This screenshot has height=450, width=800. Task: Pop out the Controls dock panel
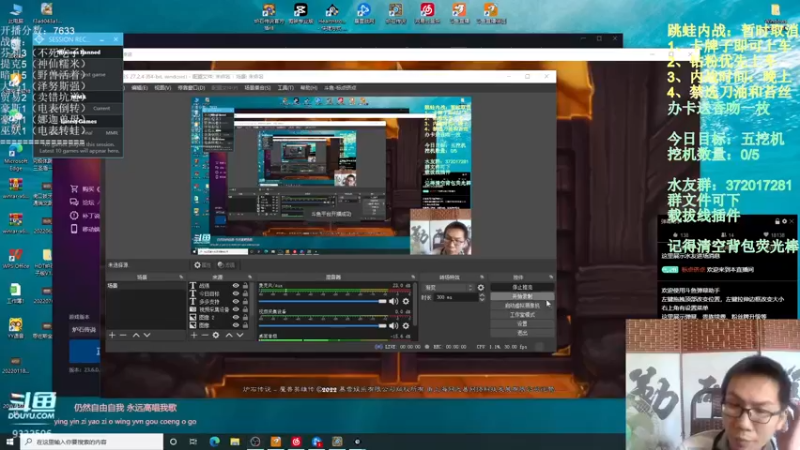tap(551, 277)
